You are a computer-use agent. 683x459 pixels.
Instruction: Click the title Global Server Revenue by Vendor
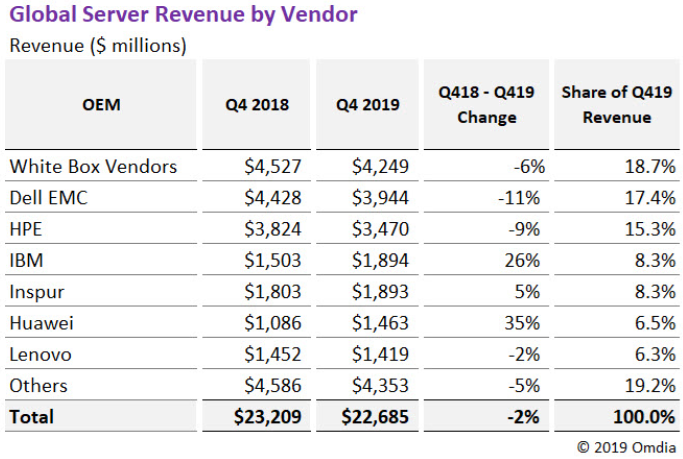click(x=183, y=15)
